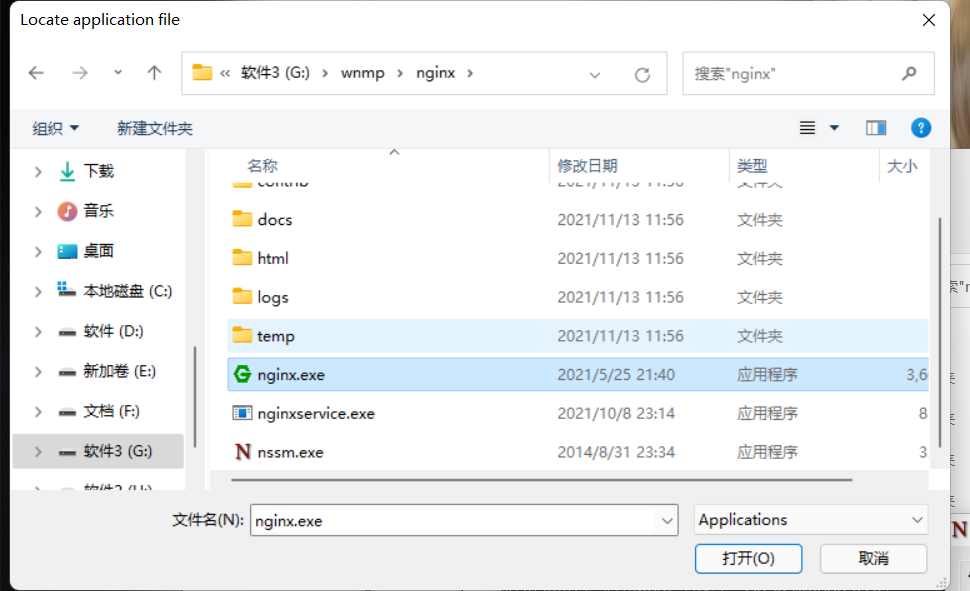The width and height of the screenshot is (970, 591).
Task: Open view options dropdown arrow
Action: click(x=834, y=128)
